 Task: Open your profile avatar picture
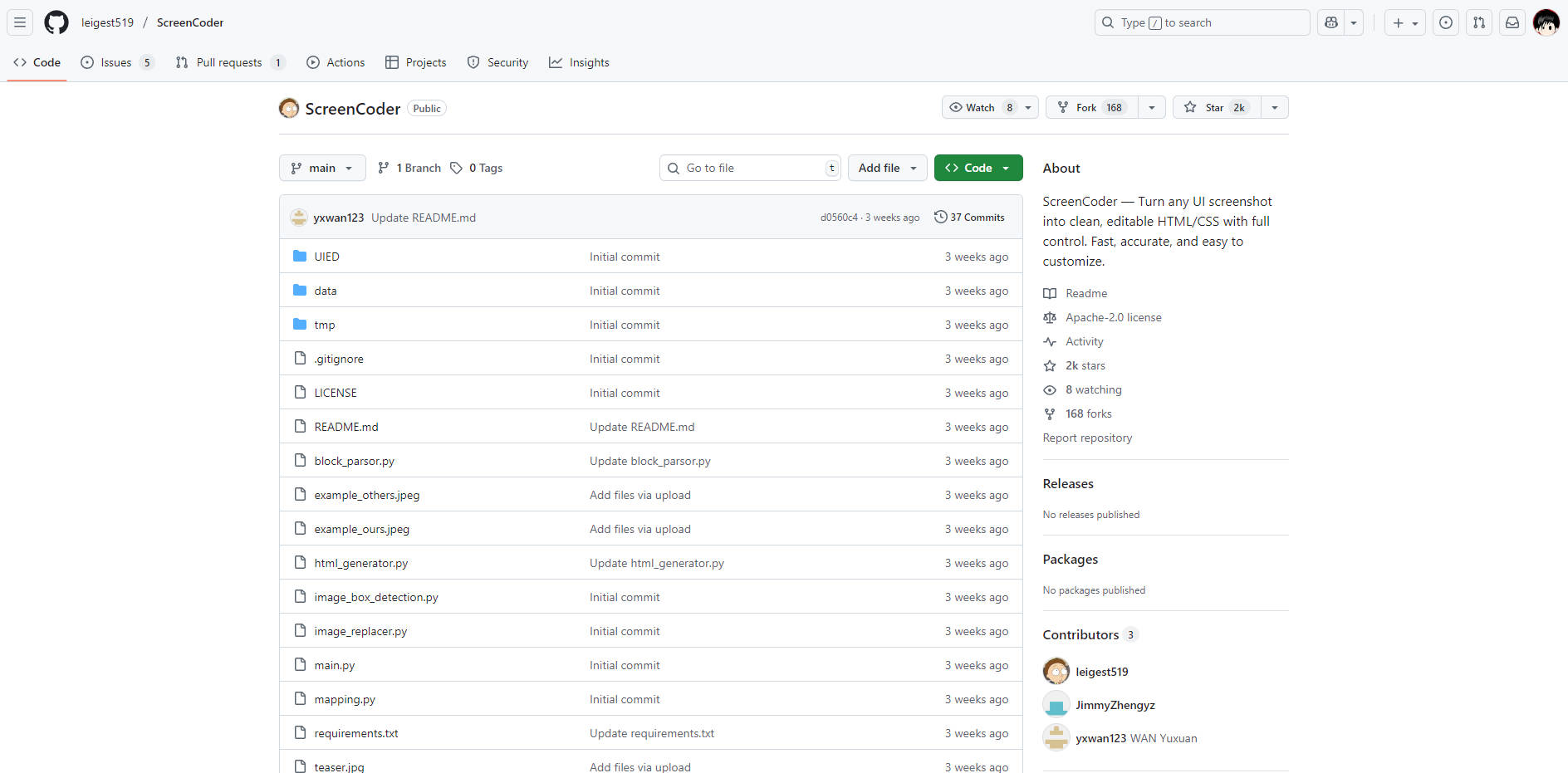coord(1546,22)
